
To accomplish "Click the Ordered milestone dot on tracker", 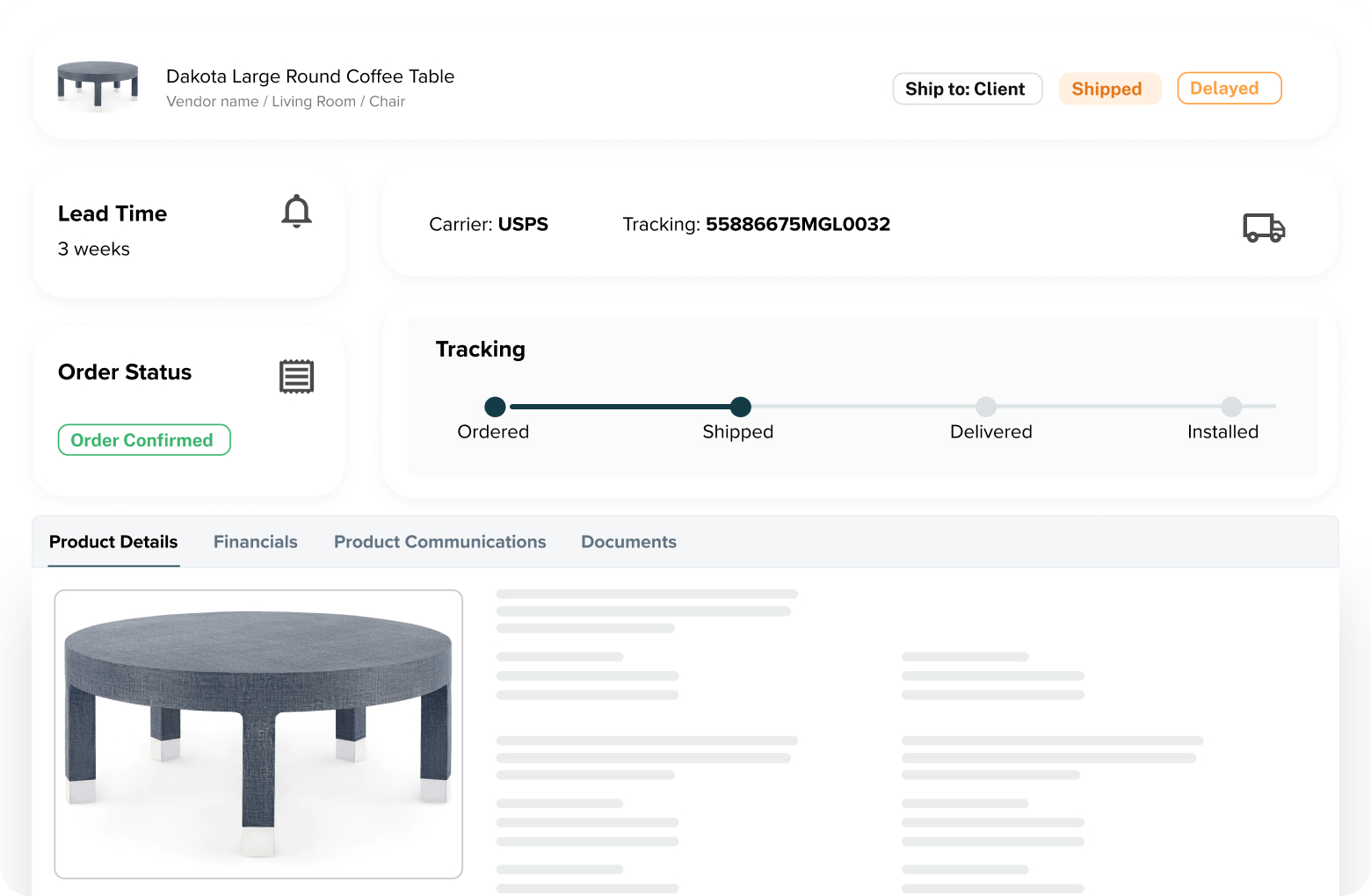I will point(494,407).
